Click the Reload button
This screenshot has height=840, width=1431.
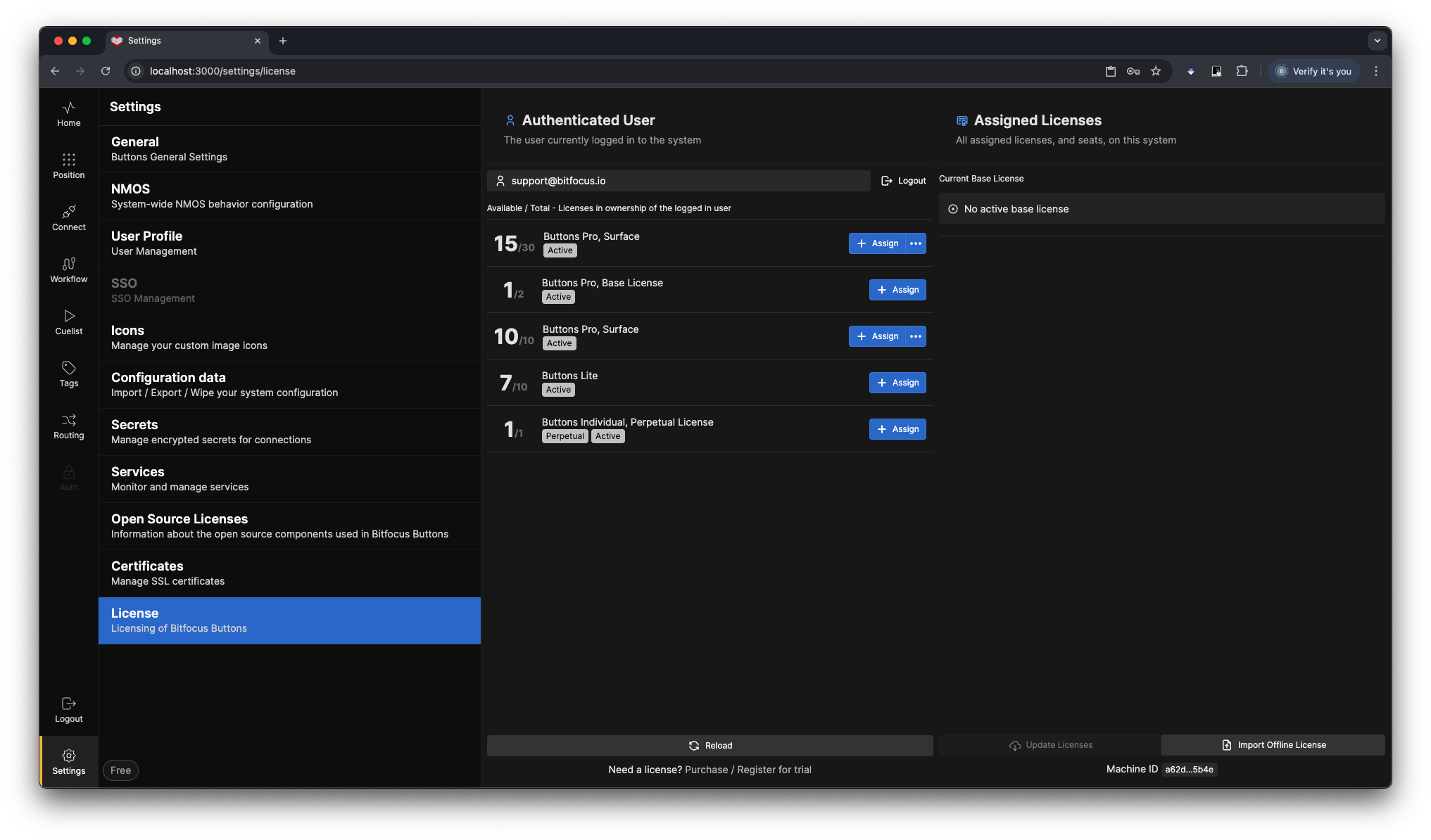click(710, 746)
